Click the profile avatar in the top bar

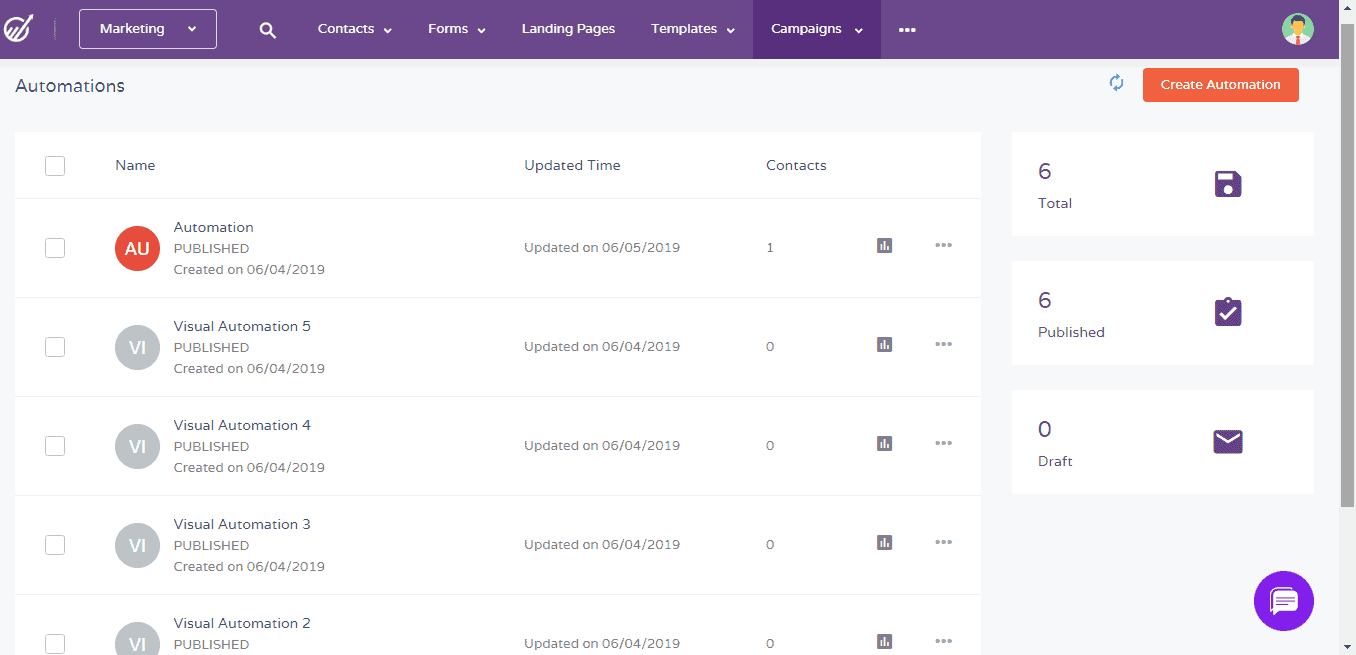(x=1297, y=29)
